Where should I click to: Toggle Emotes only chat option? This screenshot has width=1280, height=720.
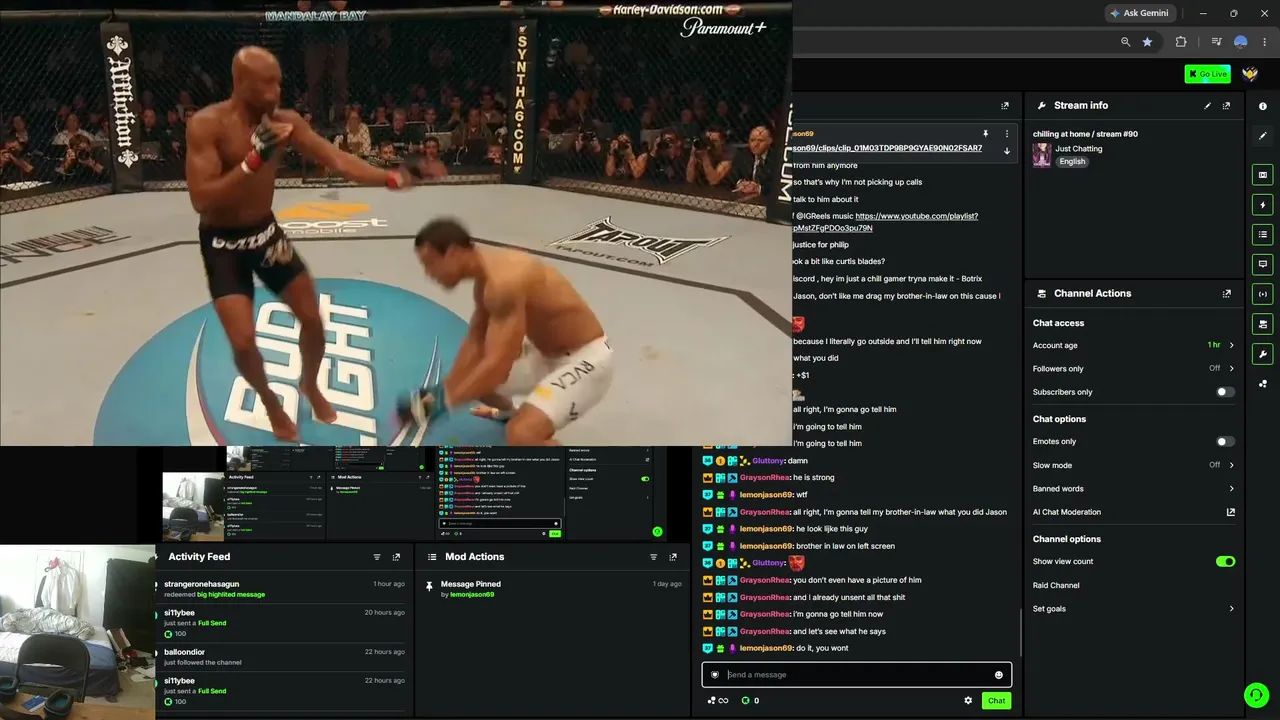pyautogui.click(x=1225, y=441)
